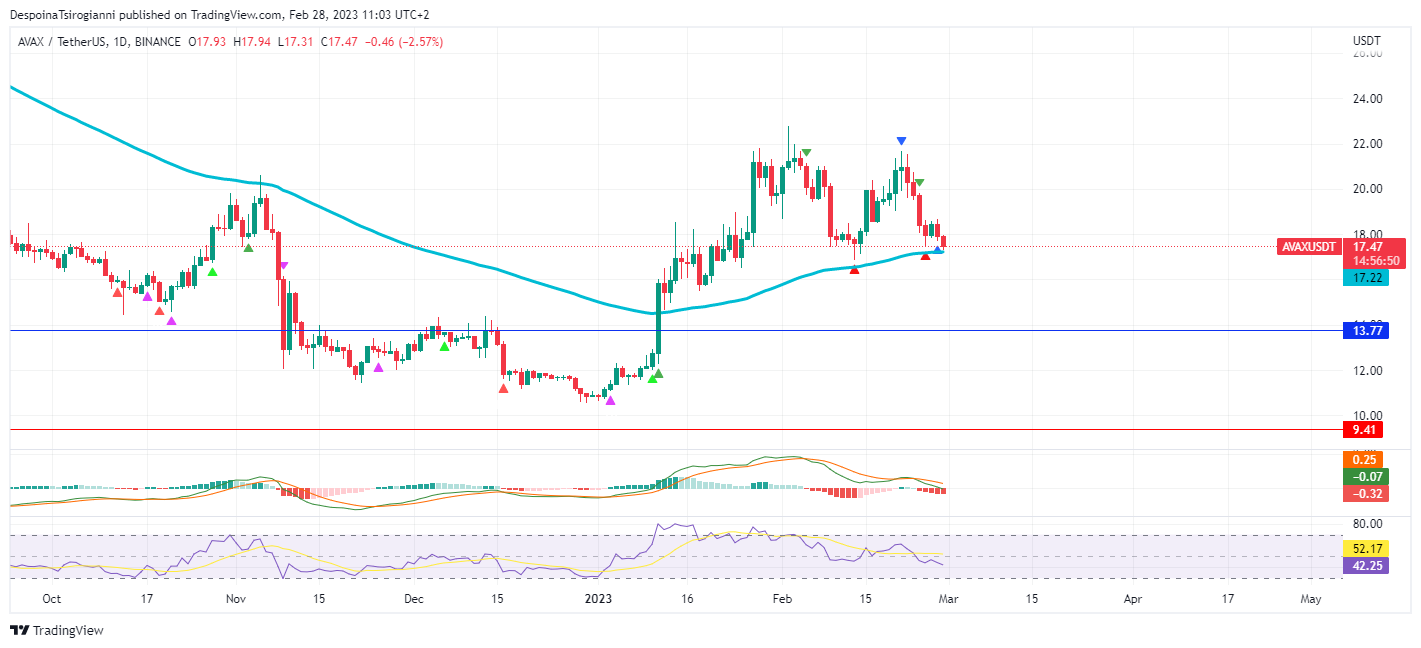Select the magenta triangle marker at the January 2023 low
This screenshot has height=648, width=1421.
(610, 401)
